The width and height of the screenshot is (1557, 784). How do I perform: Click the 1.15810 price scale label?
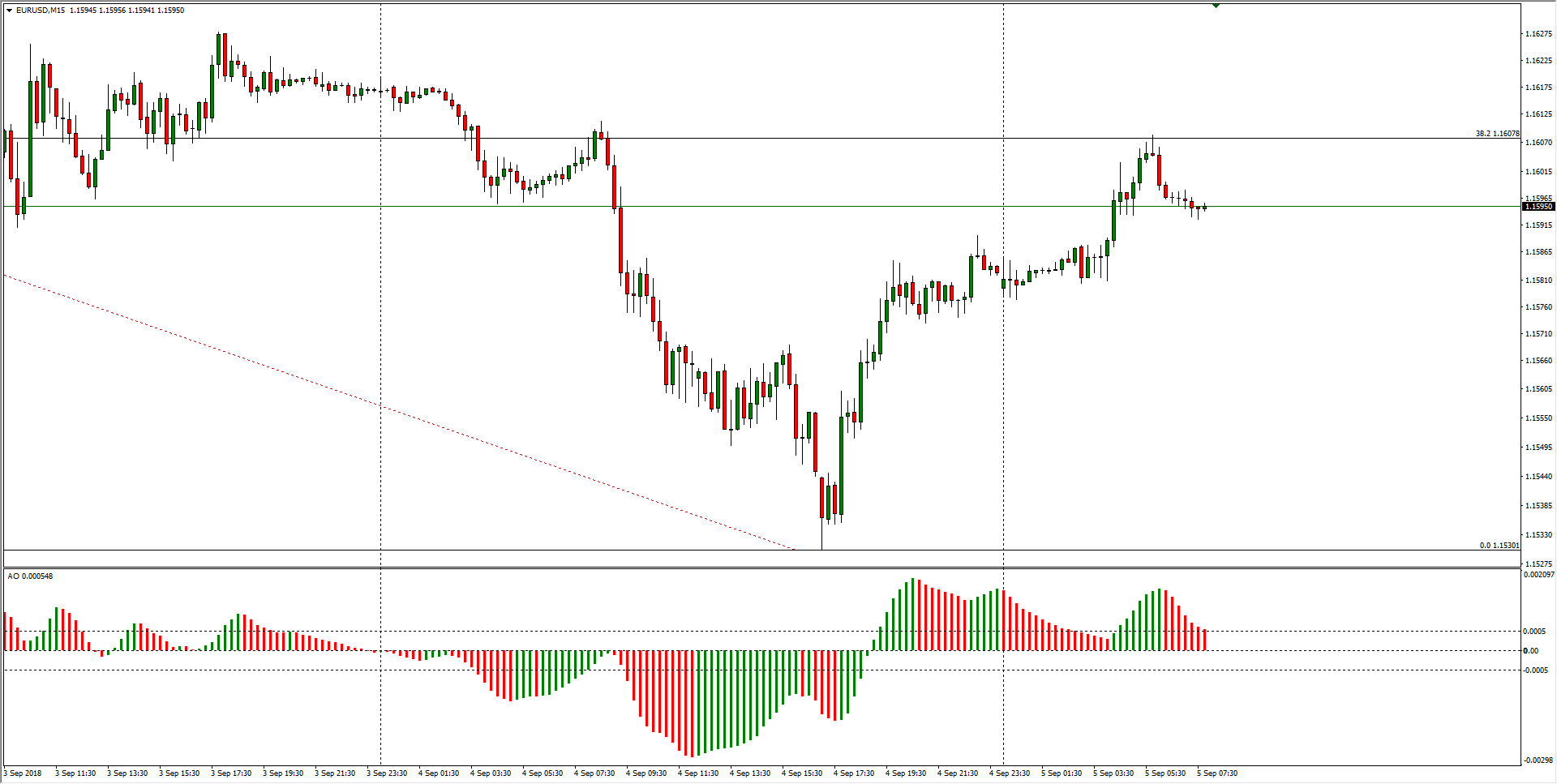click(1538, 281)
